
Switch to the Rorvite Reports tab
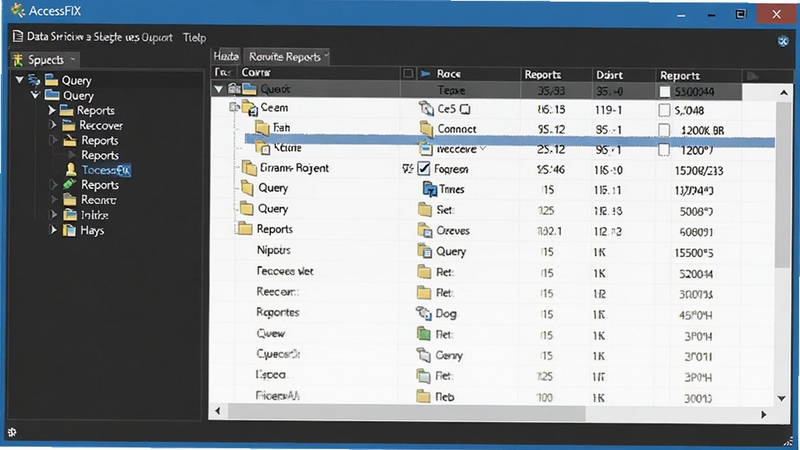(286, 57)
